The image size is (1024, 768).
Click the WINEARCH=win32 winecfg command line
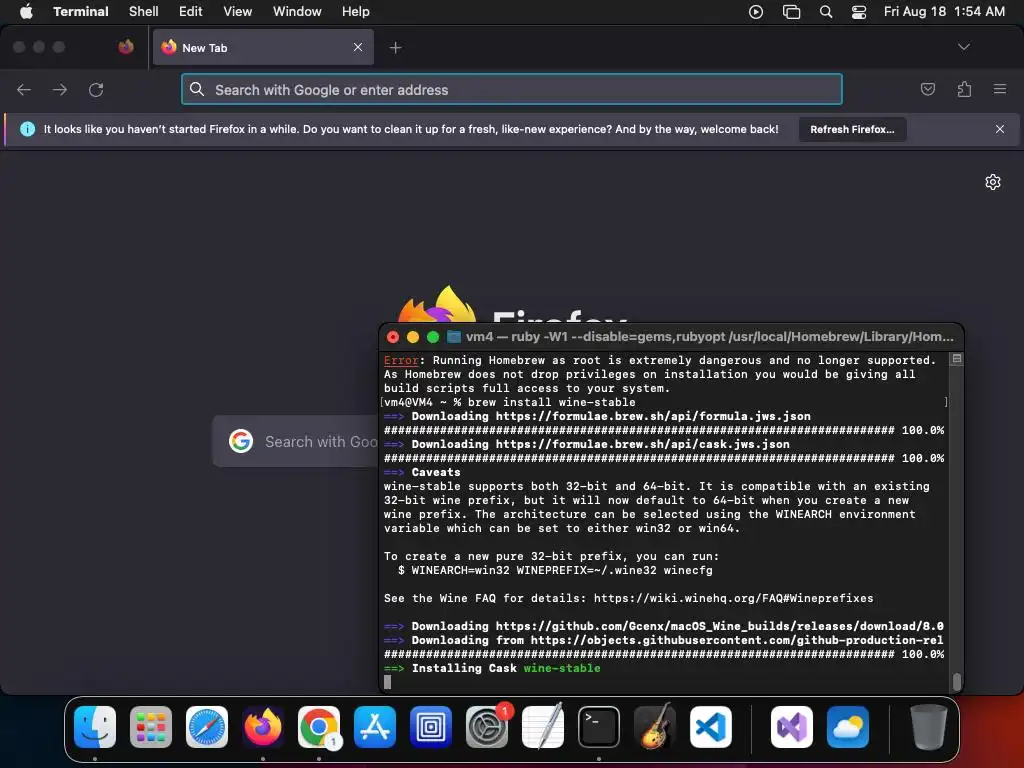555,570
